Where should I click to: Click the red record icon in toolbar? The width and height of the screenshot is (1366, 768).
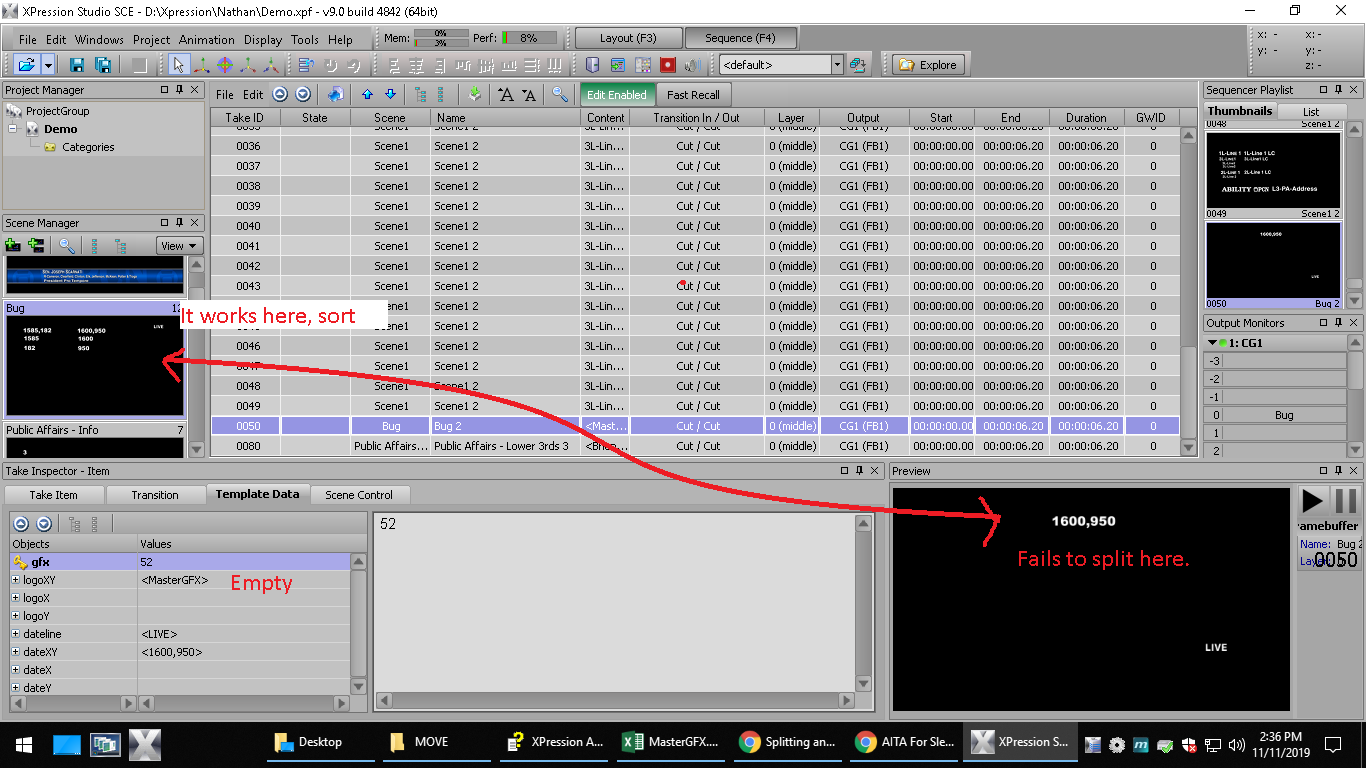(667, 65)
